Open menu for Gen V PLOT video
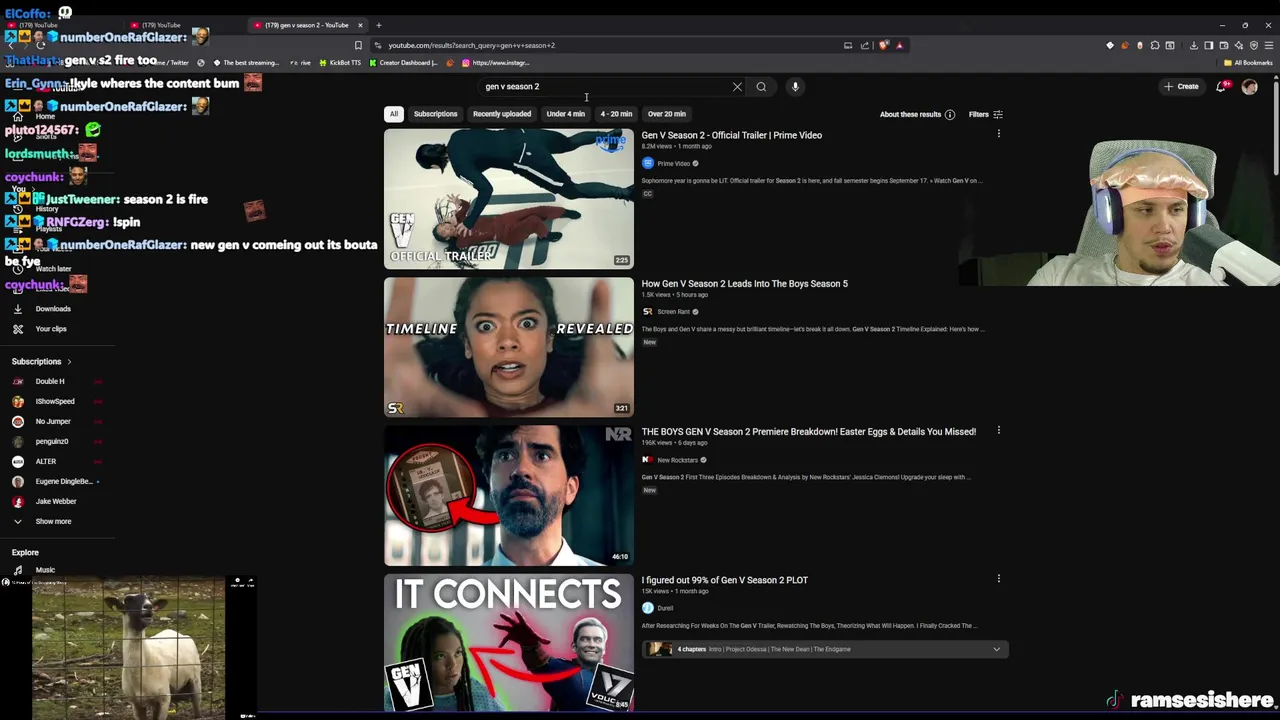This screenshot has width=1280, height=720. click(x=998, y=579)
